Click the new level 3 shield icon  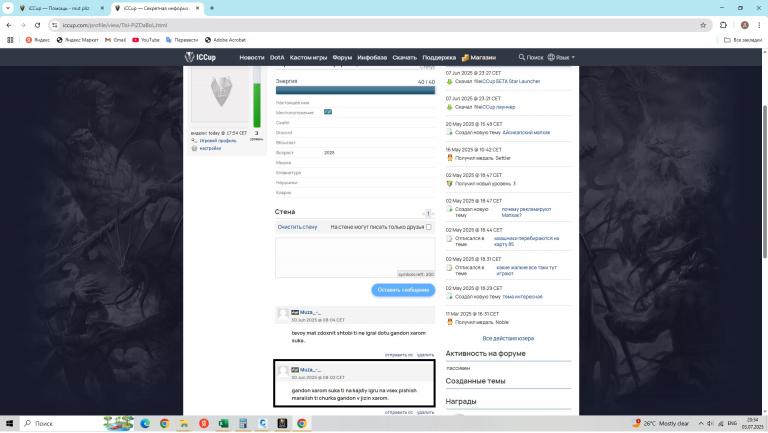coord(450,183)
